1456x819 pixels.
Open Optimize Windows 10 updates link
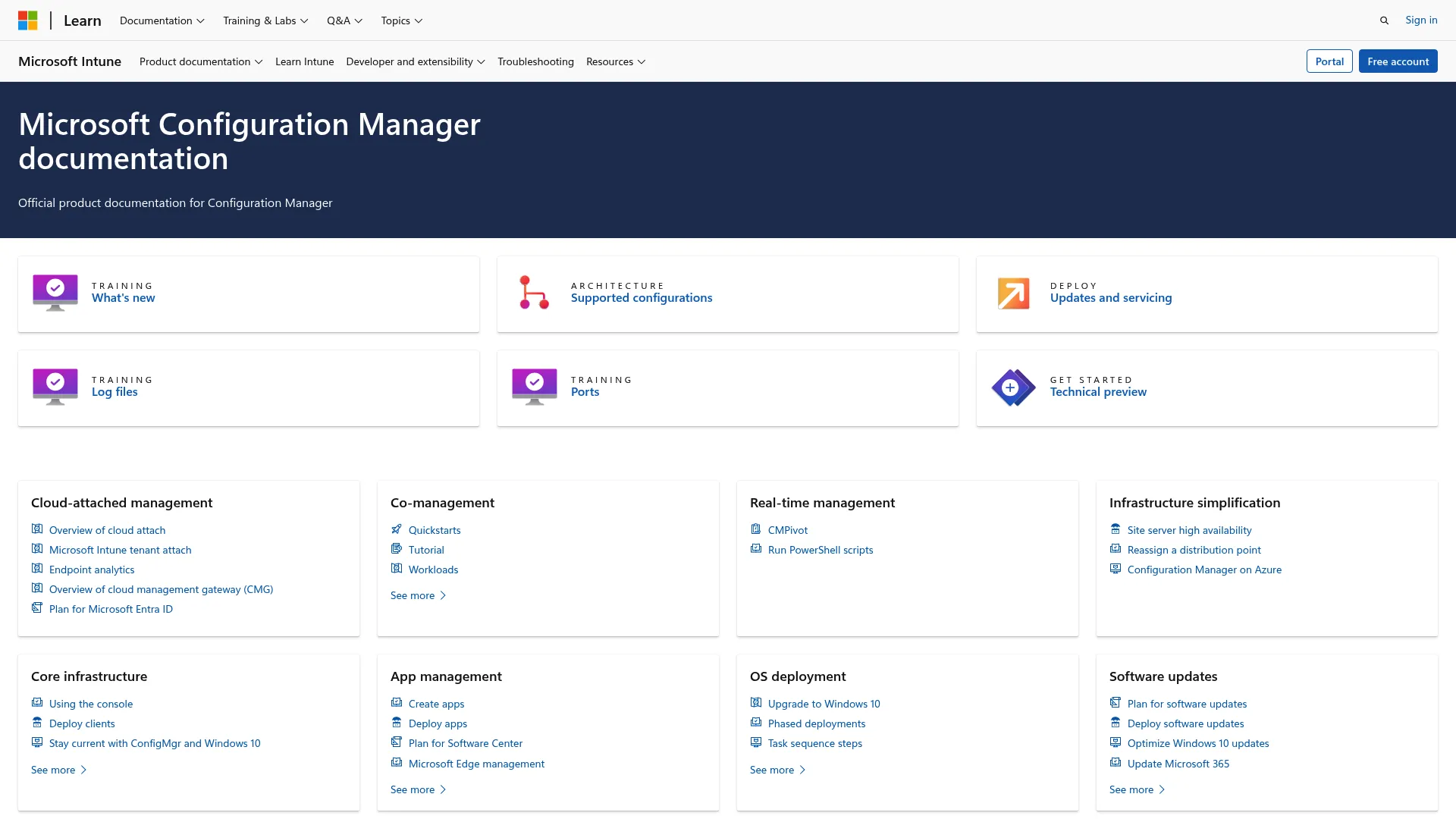pos(1198,743)
